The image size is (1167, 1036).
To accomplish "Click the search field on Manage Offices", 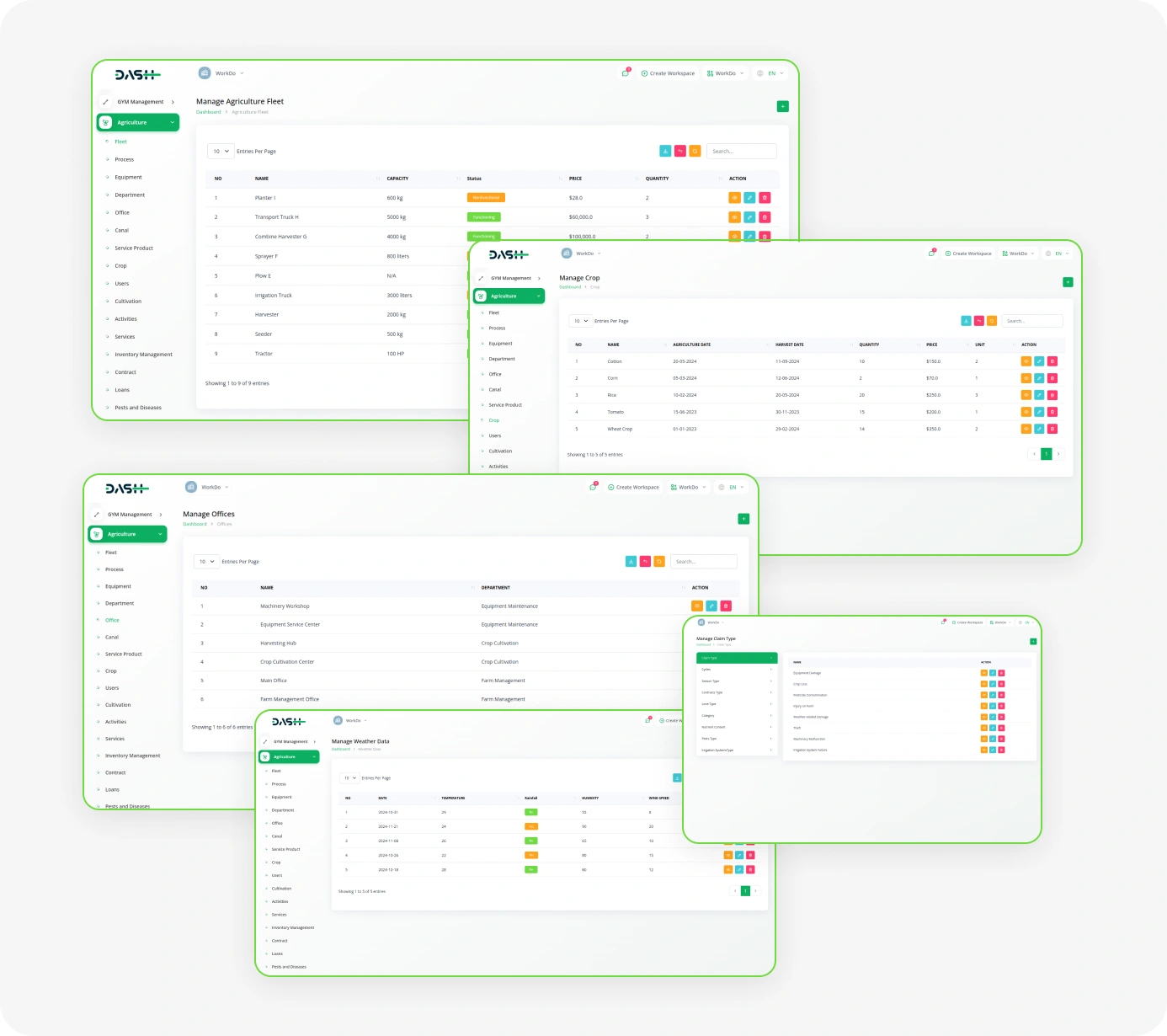I will [704, 562].
